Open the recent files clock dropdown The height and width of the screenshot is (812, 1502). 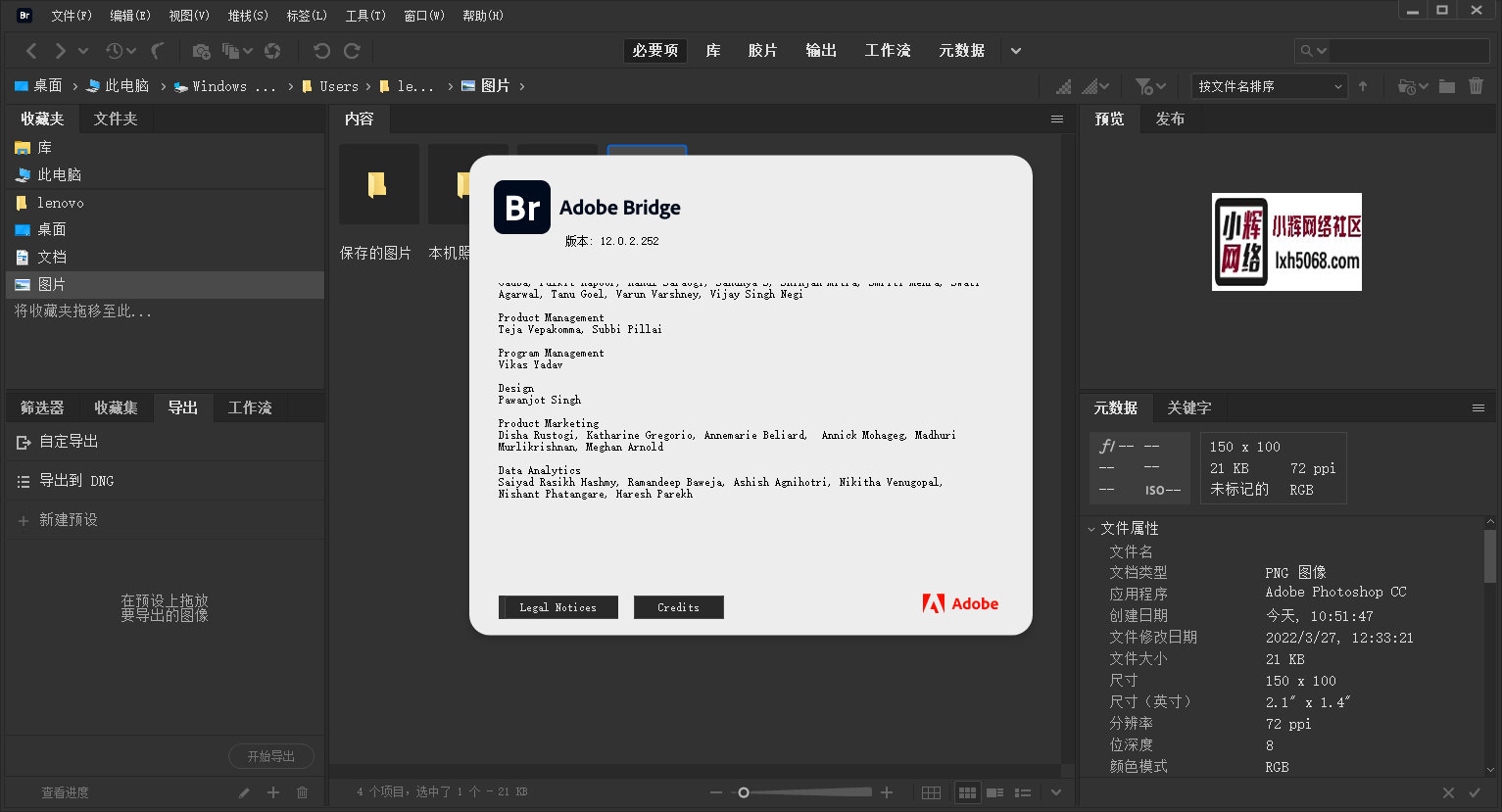121,51
